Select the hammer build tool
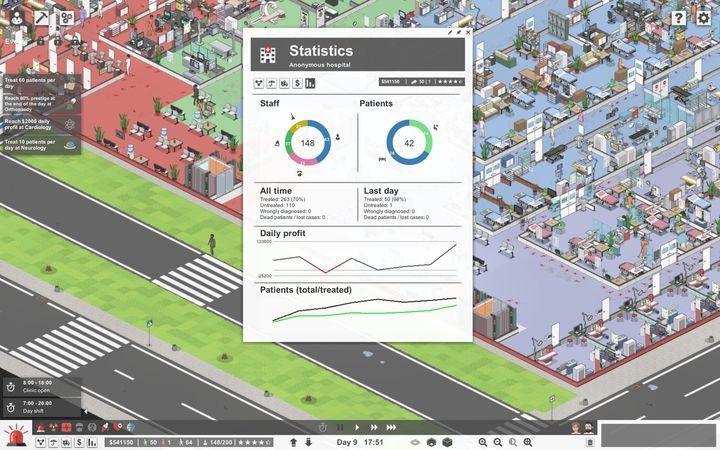 [42, 18]
